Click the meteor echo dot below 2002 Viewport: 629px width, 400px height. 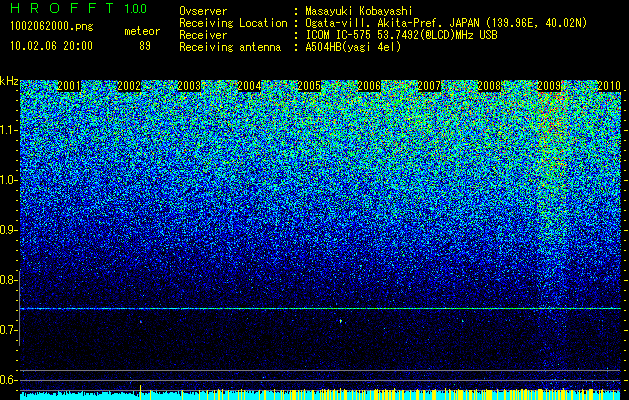pyautogui.click(x=141, y=321)
